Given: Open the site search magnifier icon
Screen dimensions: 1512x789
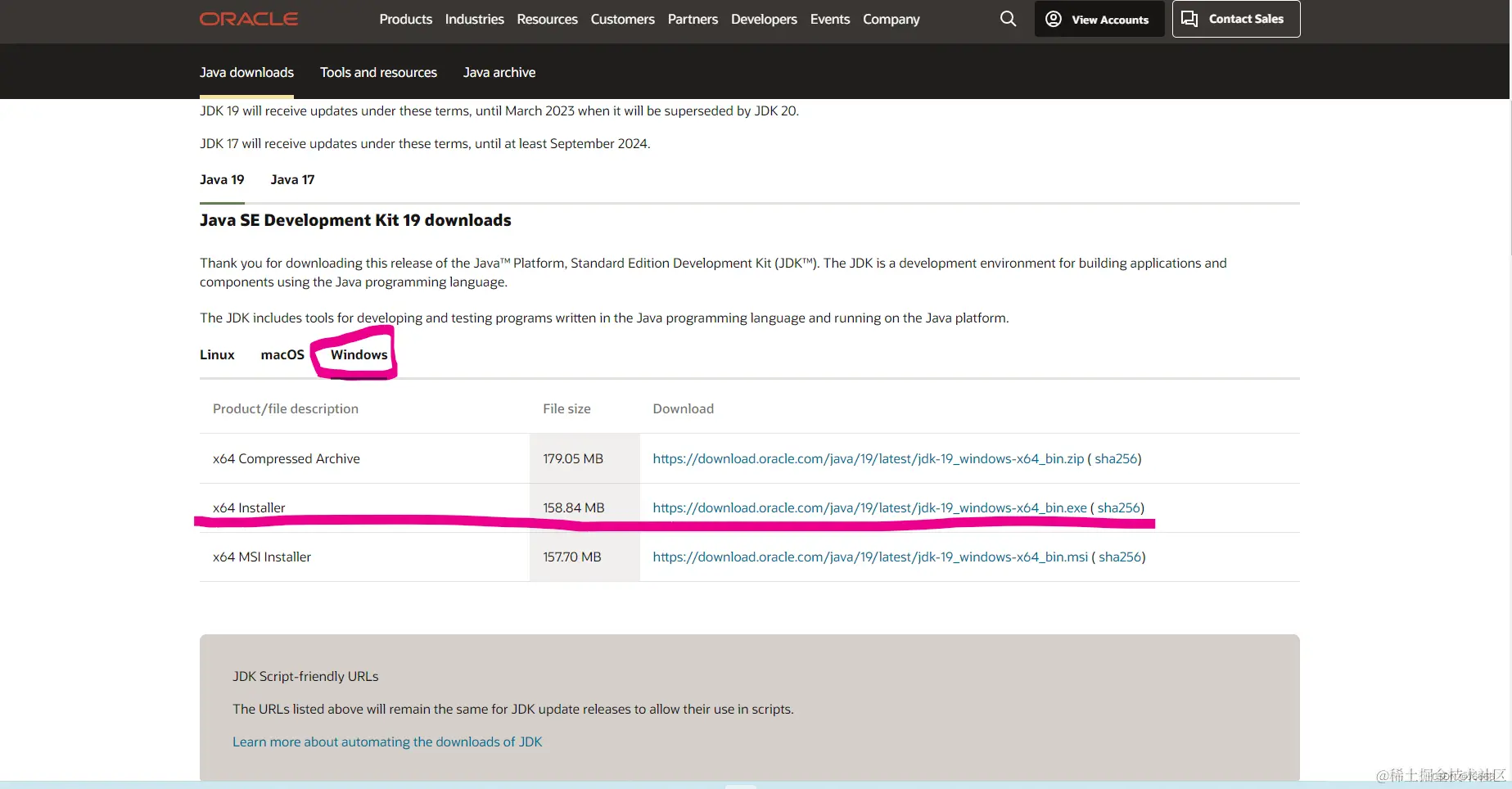Looking at the screenshot, I should (x=1008, y=19).
